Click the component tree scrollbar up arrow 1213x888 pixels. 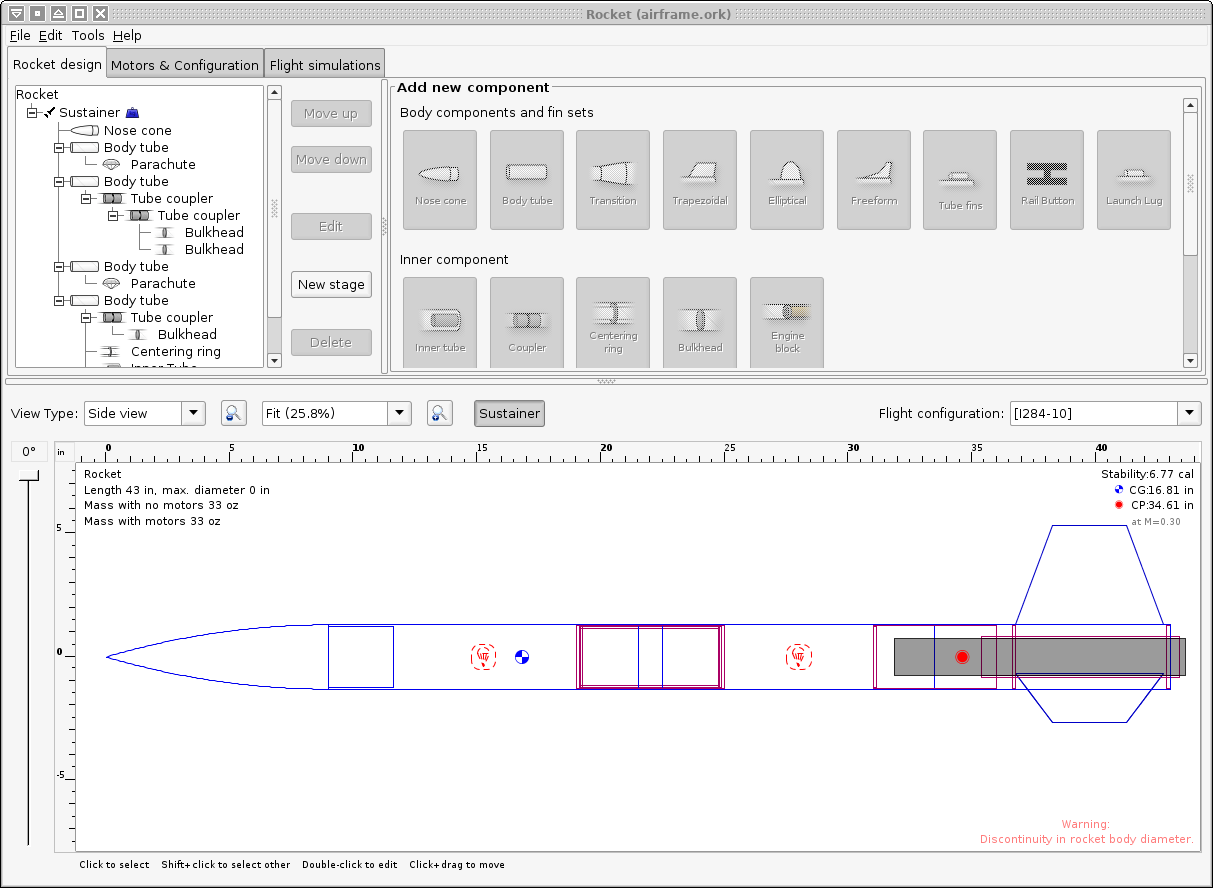[274, 93]
